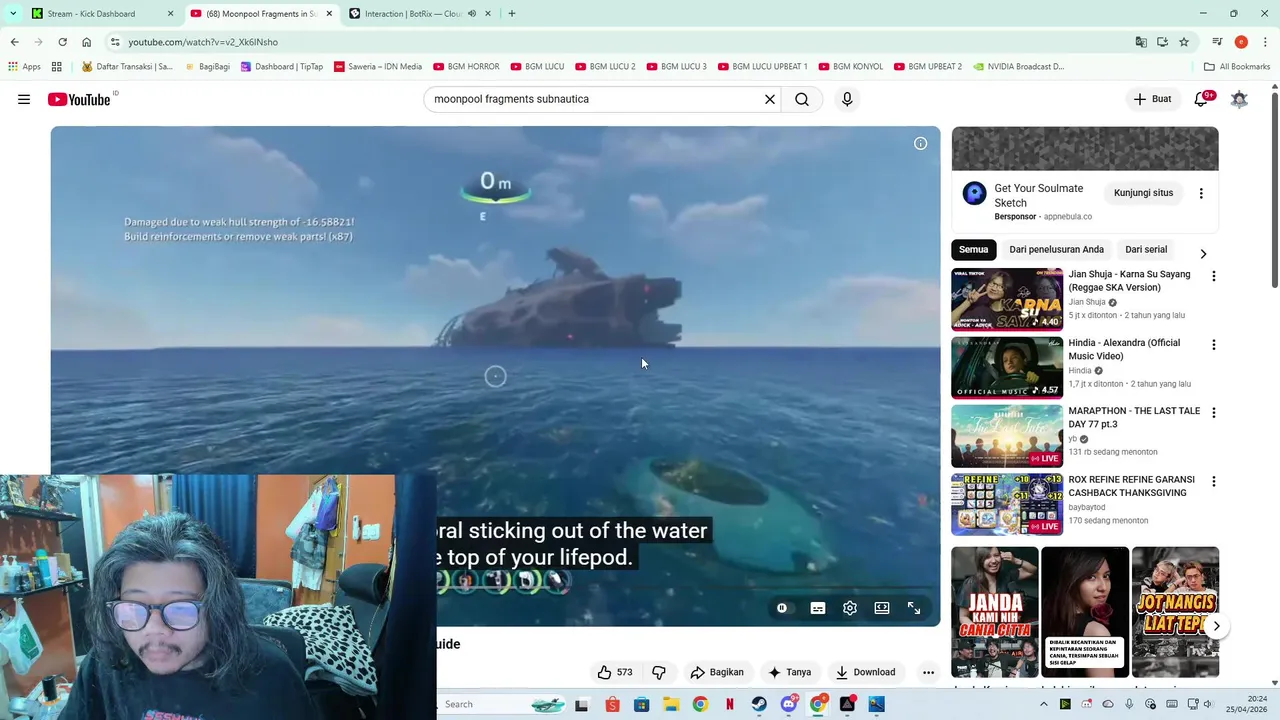Click the Kunjungi situs button
1280x720 pixels.
tap(1143, 193)
